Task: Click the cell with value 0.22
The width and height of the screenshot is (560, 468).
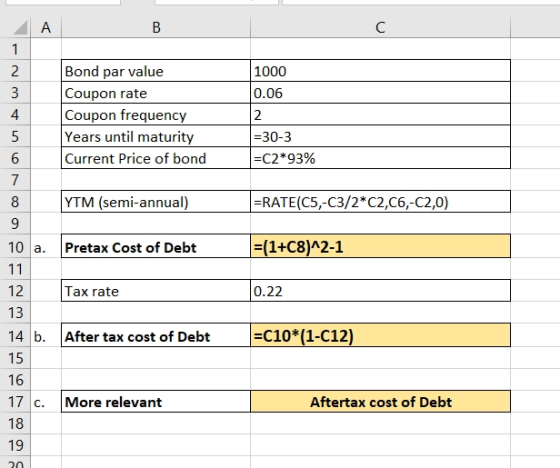Action: [380, 290]
